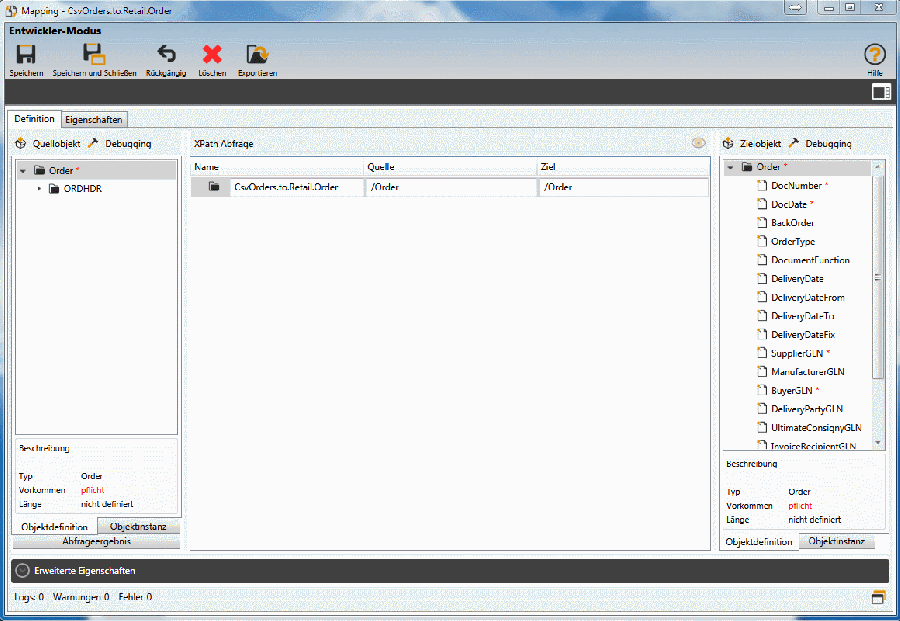Click the scroll down arrow in Zielobjekt tree
The image size is (900, 621).
click(x=878, y=442)
